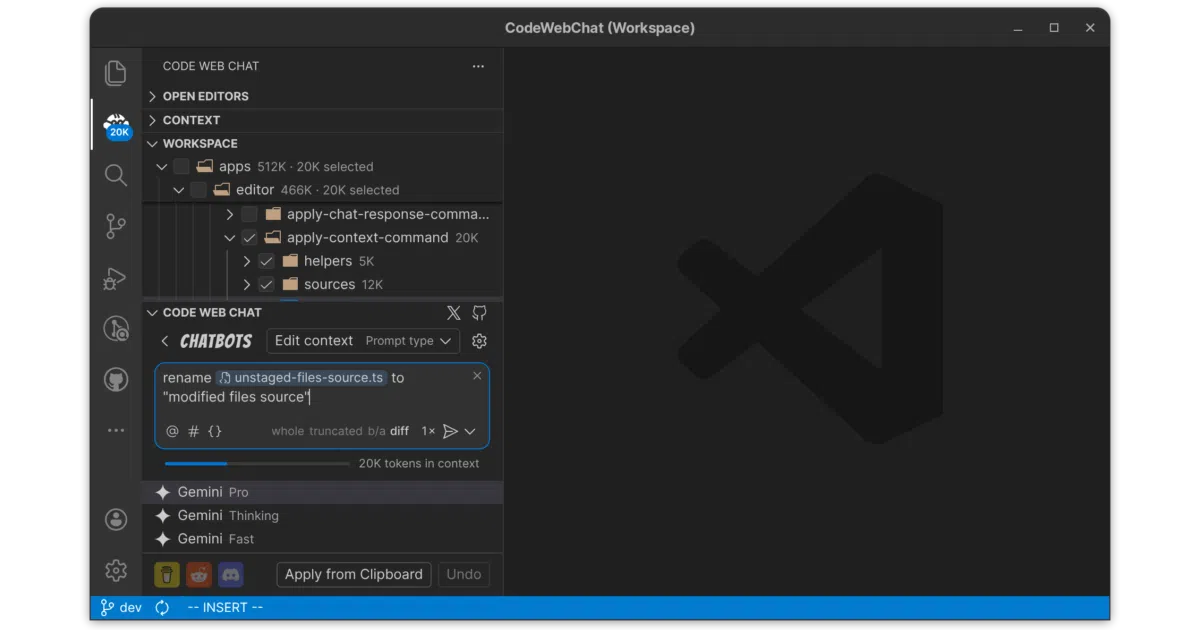Select Gemini Pro chatbot
1200x630 pixels.
pos(322,492)
